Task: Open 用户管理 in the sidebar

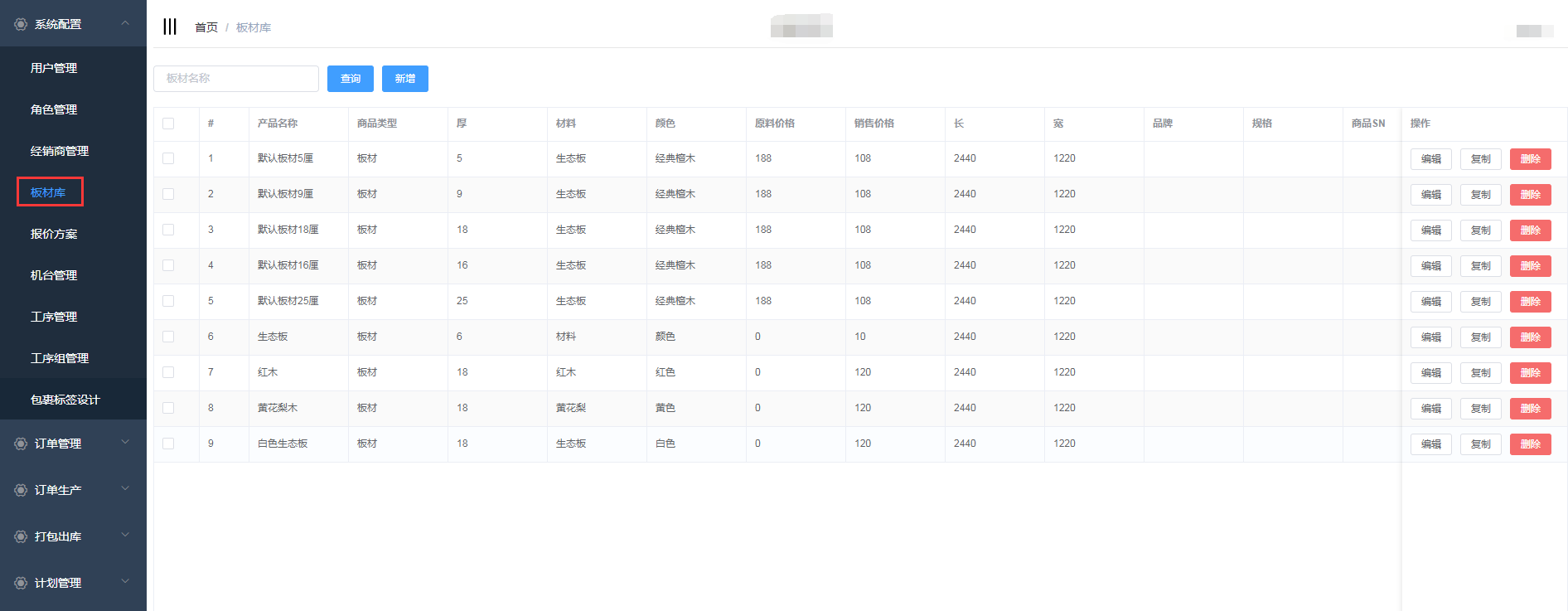Action: click(x=54, y=68)
